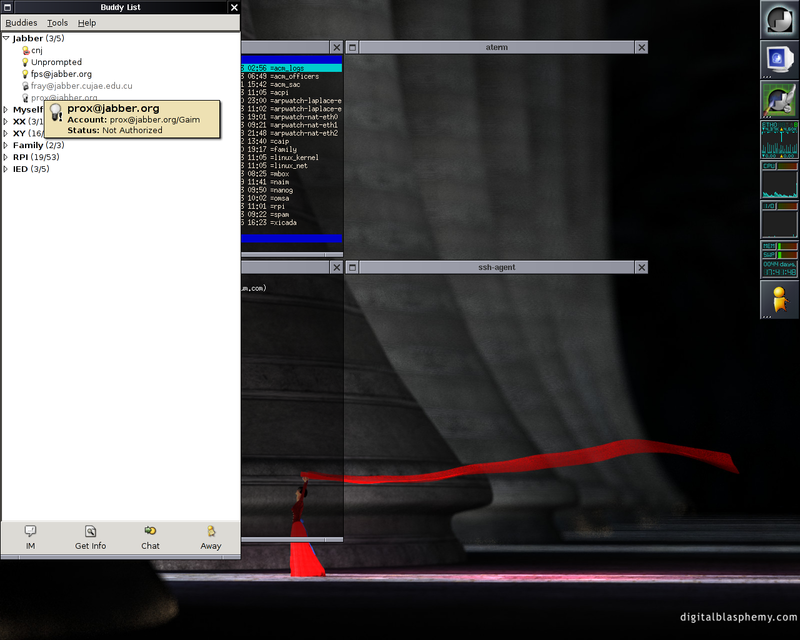This screenshot has width=800, height=640.
Task: Click the lightbulb icon beside Unprompted
Action: point(25,62)
